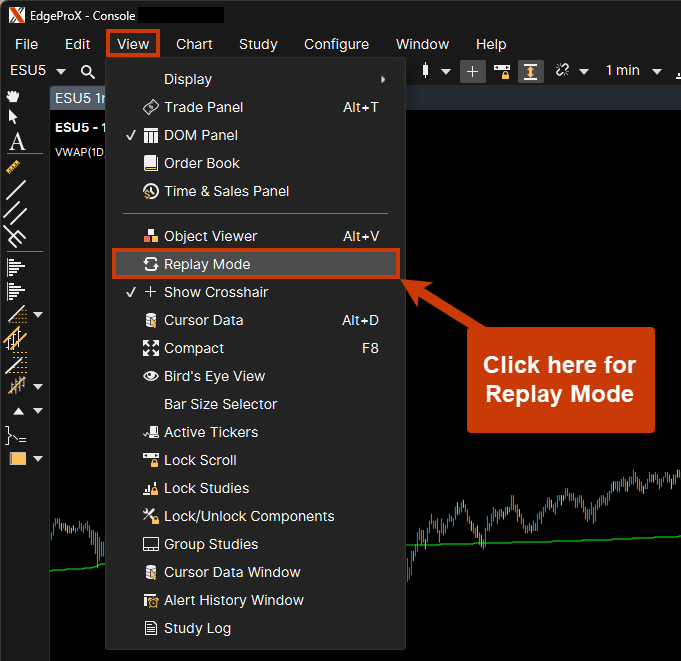Toggle the auto-scale price axis button

click(530, 71)
